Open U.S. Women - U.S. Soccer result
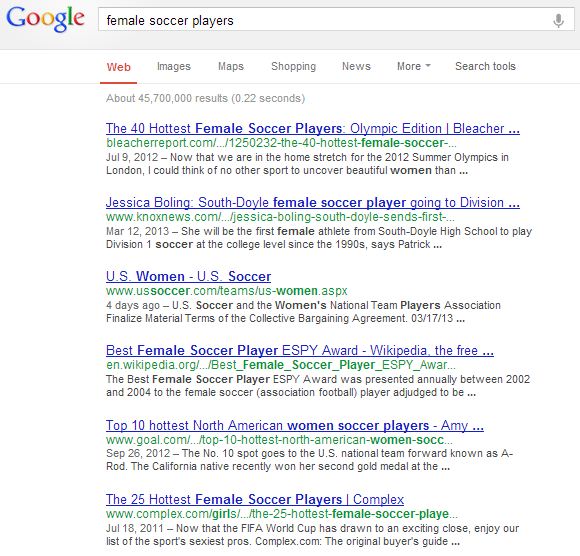Viewport: 580px width, 556px height. [188, 276]
